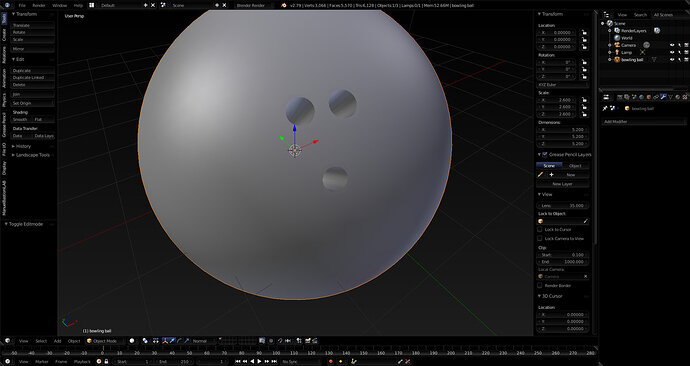Click the Info editor type icon beside File
The image size is (690, 366).
click(x=7, y=5)
